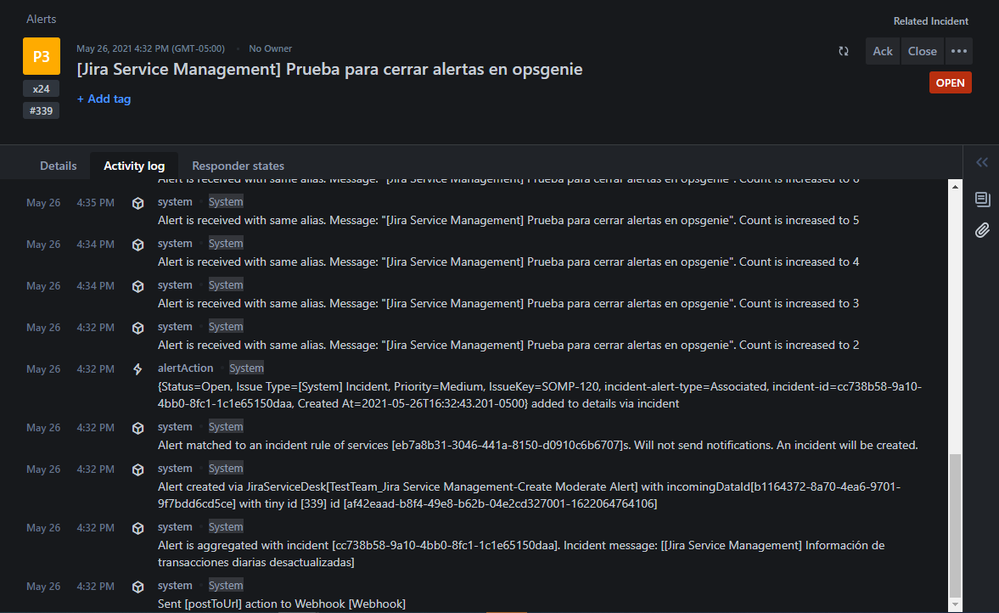Click system cube icon for count 3 entry
Image resolution: width=999 pixels, height=613 pixels.
click(x=138, y=286)
